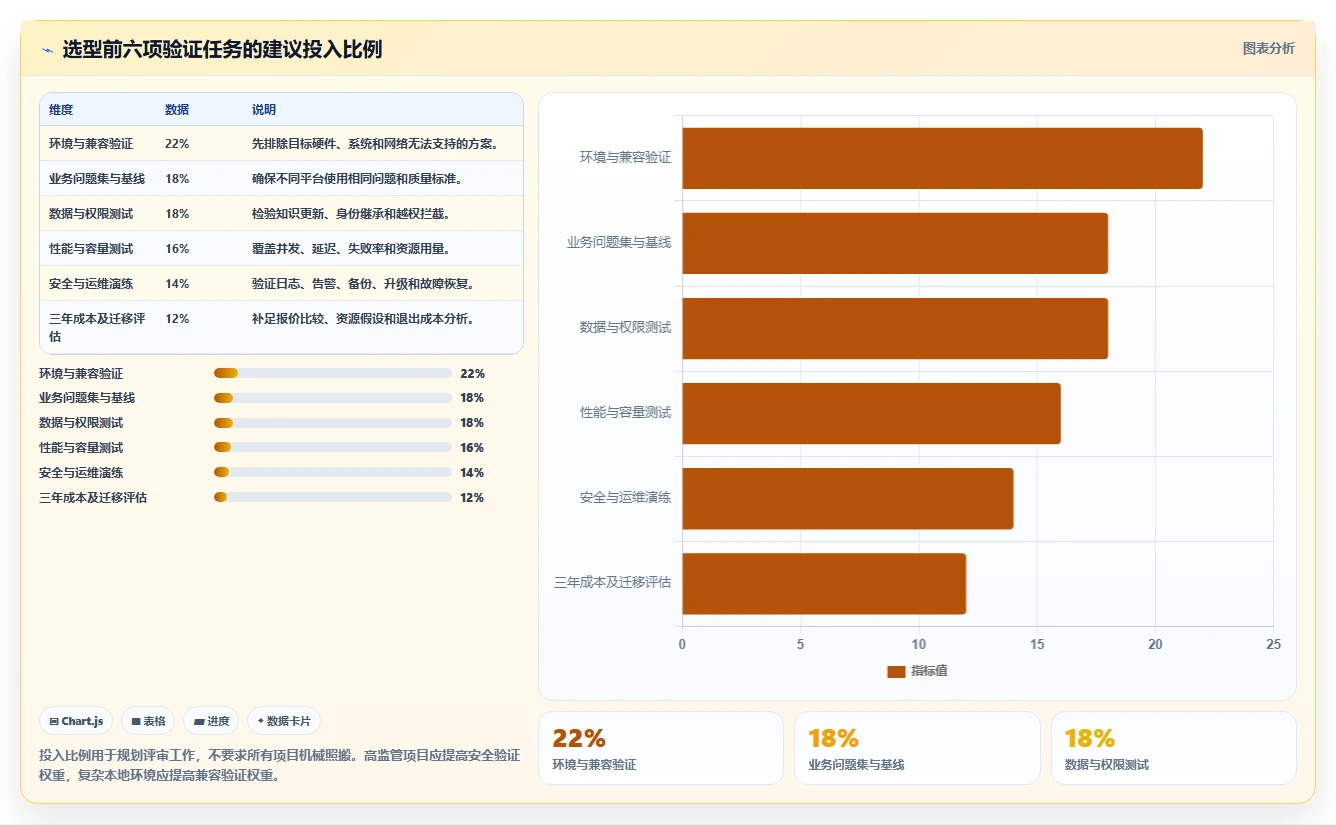Viewport: 1336px width, 825px height.
Task: Click the footer note starting 投入比例用于规划评审工作
Action: point(279,765)
